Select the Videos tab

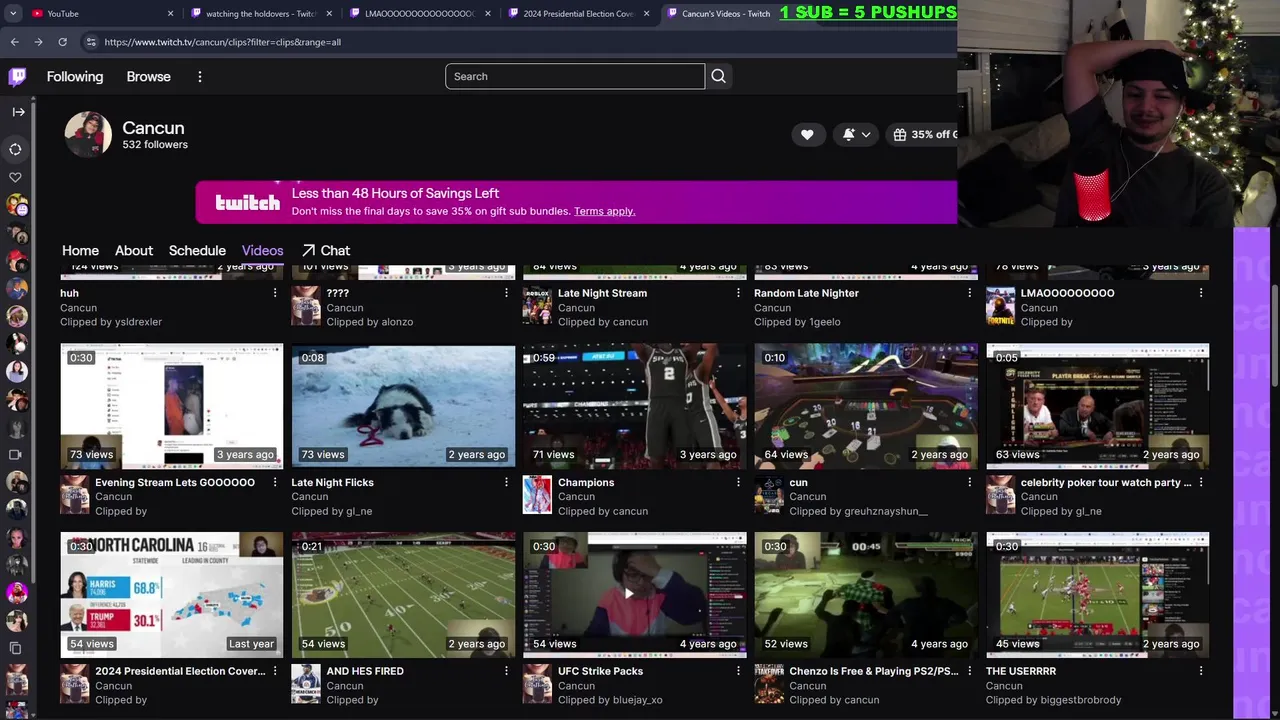point(262,251)
